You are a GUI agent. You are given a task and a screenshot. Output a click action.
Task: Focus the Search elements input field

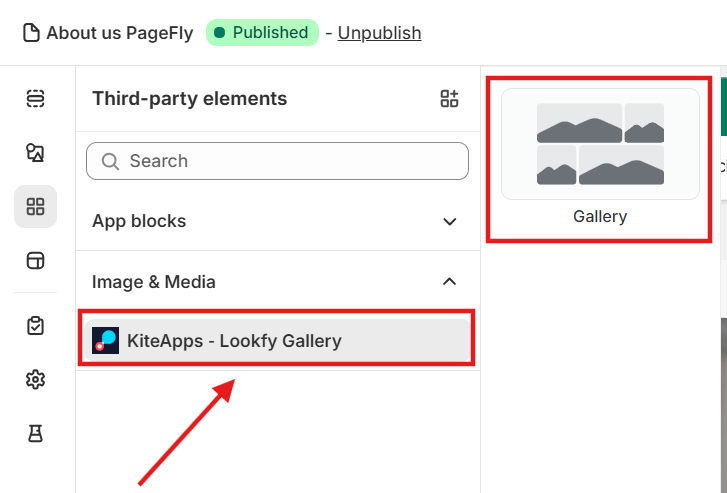click(277, 161)
